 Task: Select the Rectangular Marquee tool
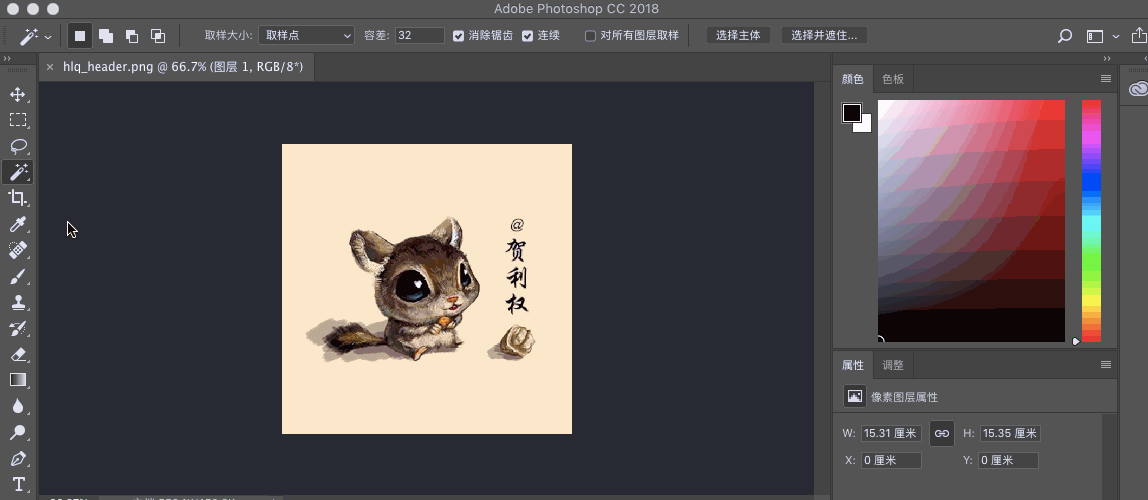[18, 120]
